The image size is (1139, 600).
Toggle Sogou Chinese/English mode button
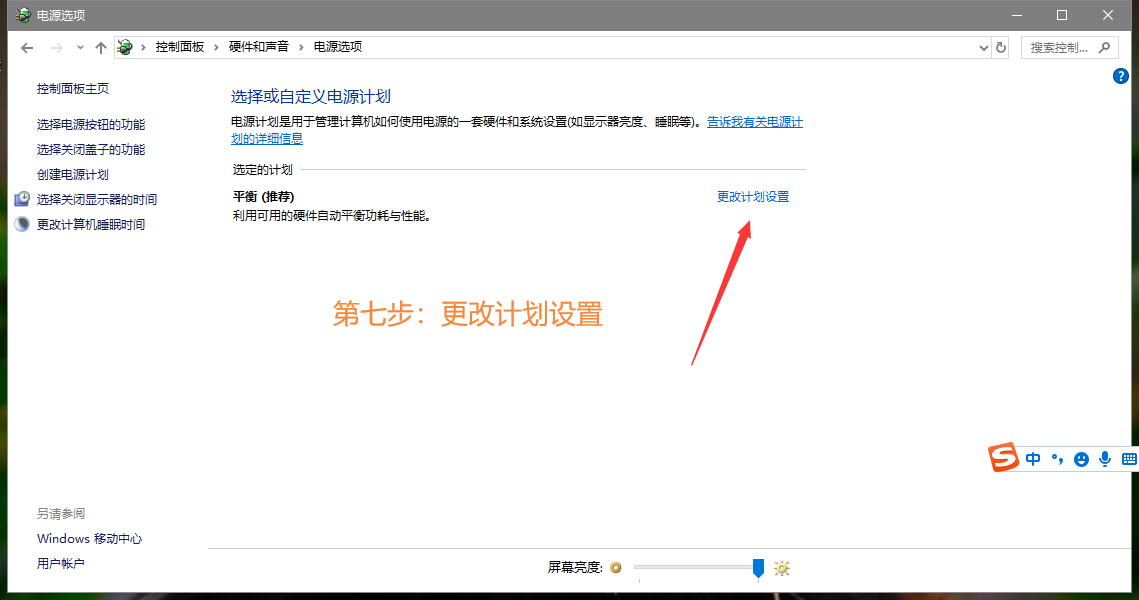[x=1033, y=459]
